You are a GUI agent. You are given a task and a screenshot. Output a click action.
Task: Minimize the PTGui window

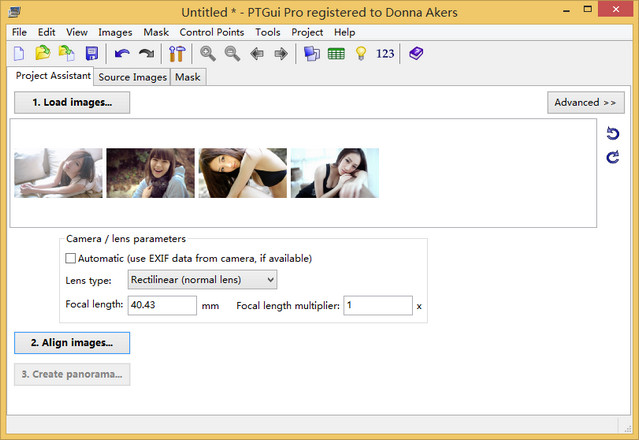pos(566,10)
